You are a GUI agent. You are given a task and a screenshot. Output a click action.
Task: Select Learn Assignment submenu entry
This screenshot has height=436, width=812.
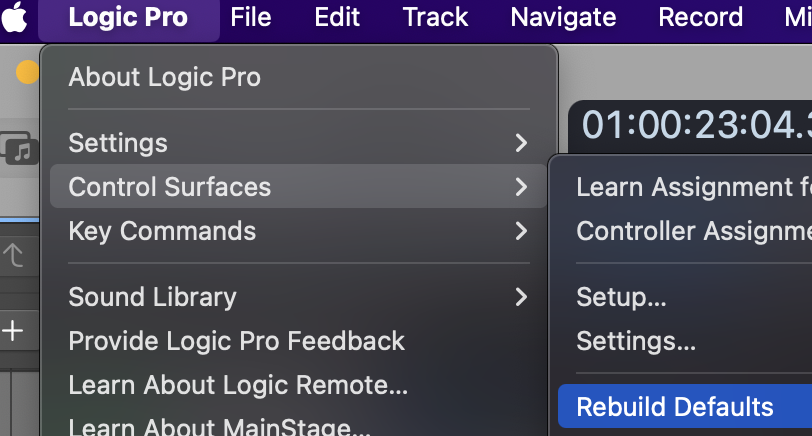[x=694, y=187]
